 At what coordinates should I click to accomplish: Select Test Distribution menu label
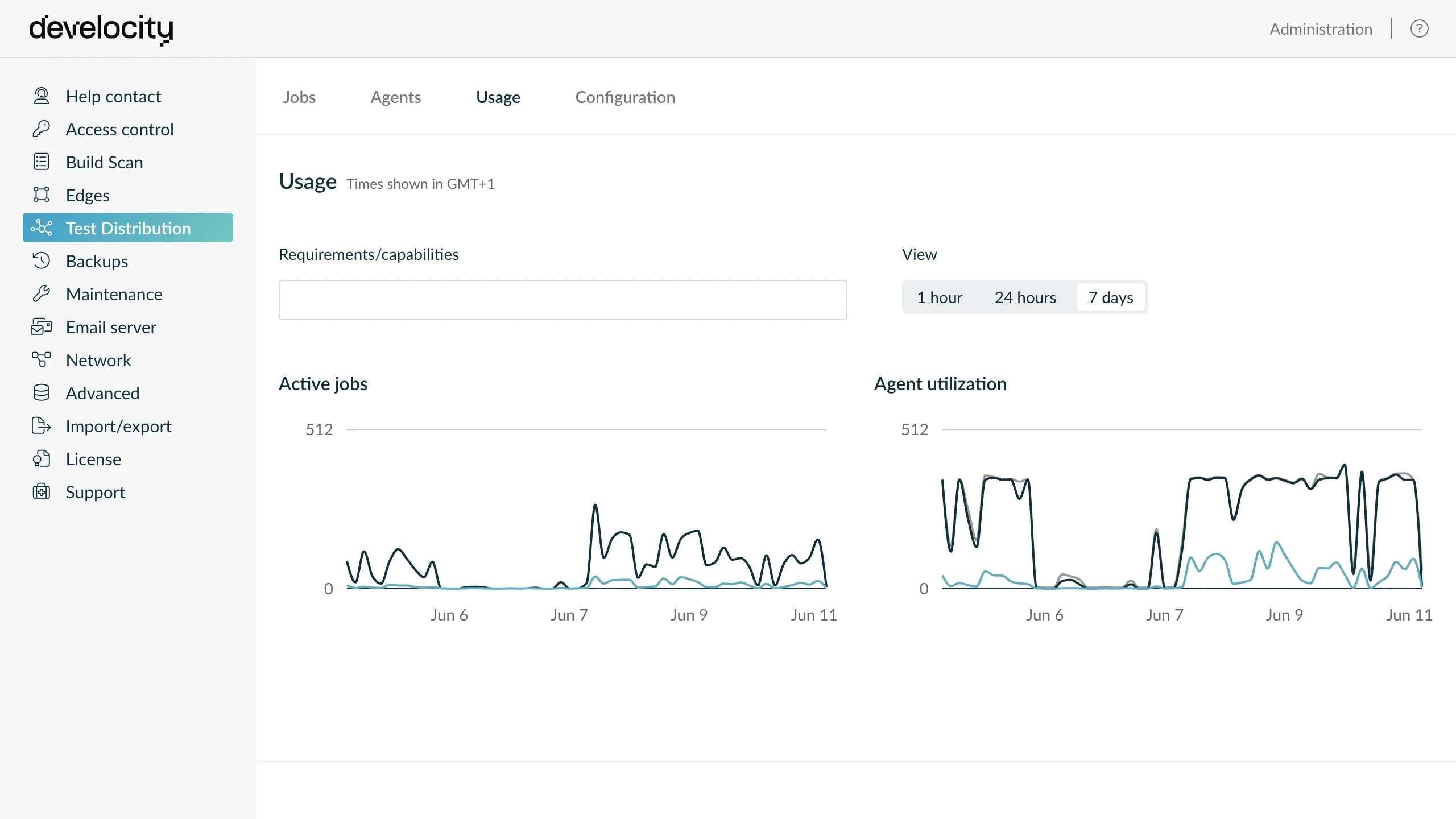128,228
